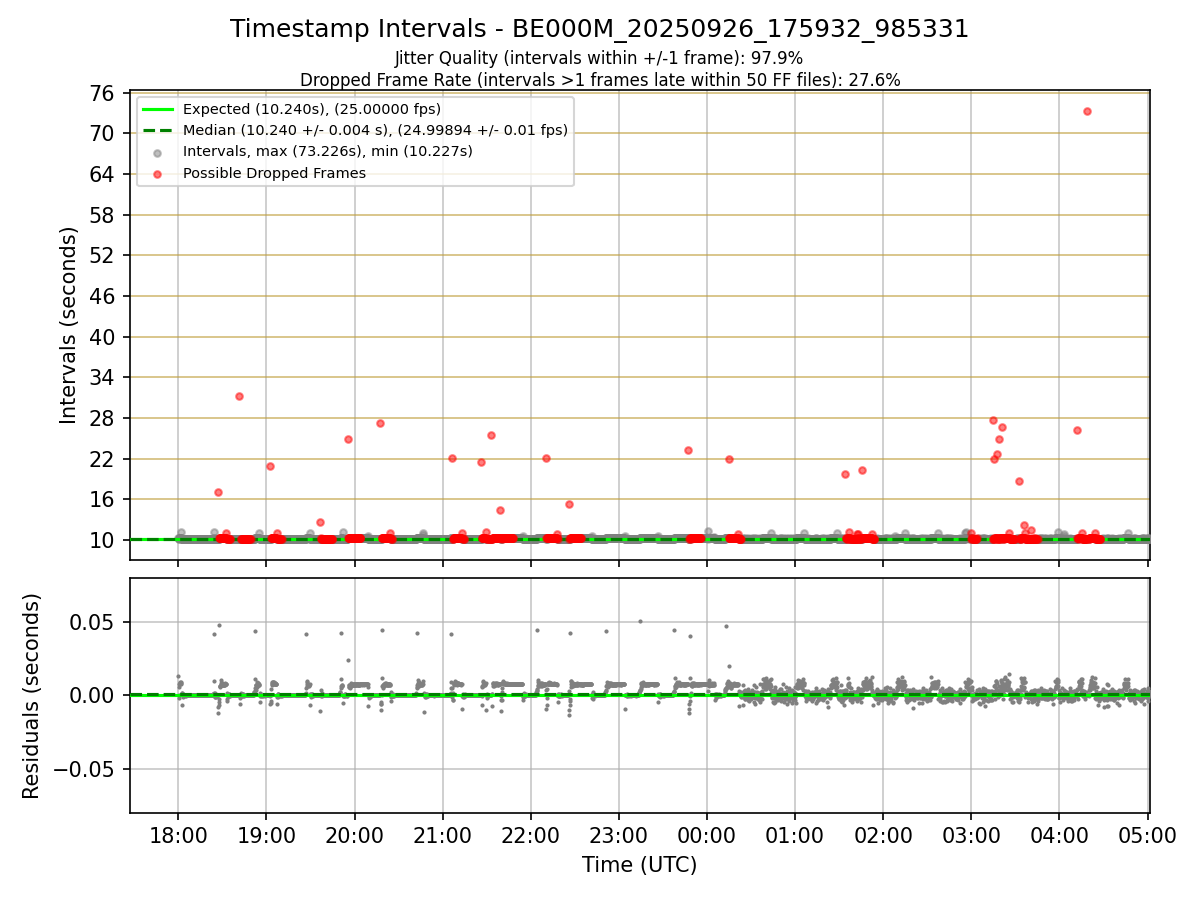Select the 'Dropped Frame Rate' 27.6% subtitle line
The height and width of the screenshot is (900, 1200).
pyautogui.click(x=600, y=80)
